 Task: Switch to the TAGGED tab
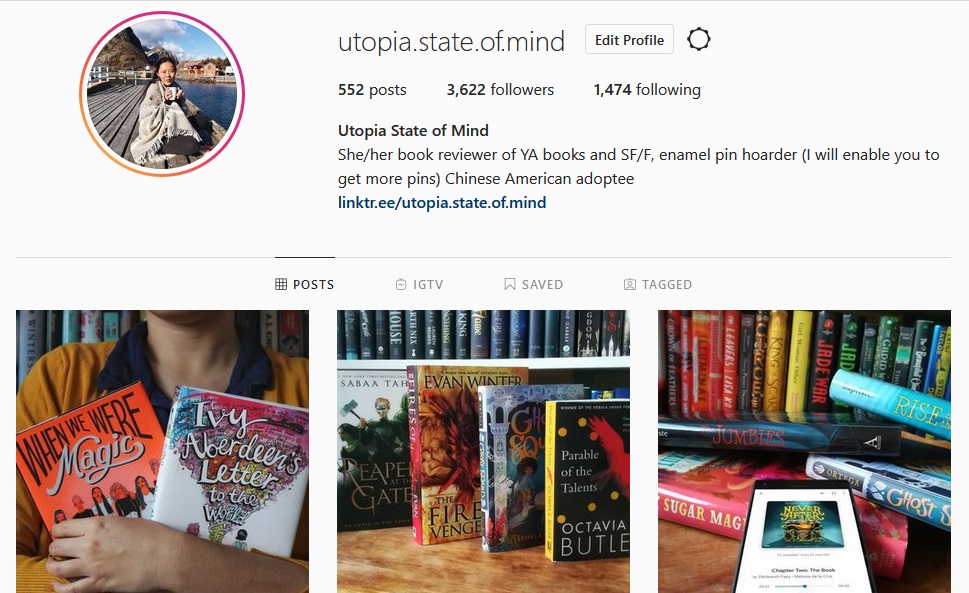[x=658, y=284]
